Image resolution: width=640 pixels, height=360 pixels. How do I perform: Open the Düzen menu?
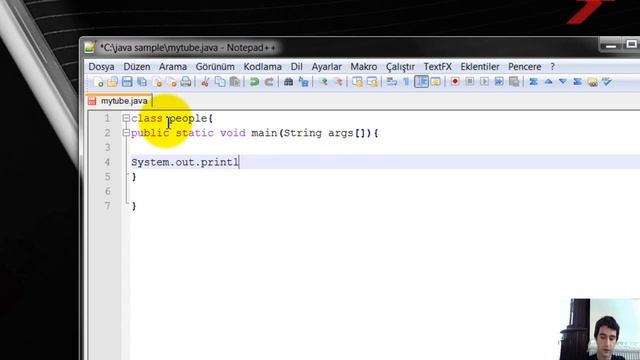[137, 67]
